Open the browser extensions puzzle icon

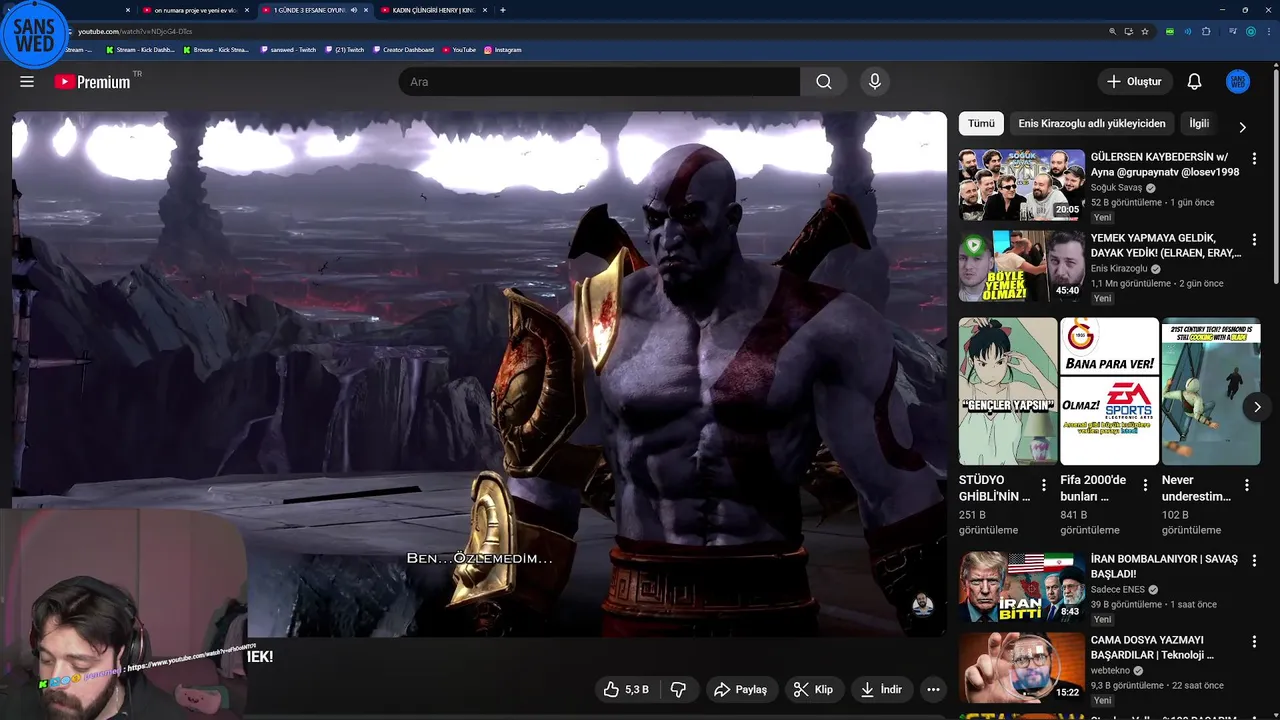[x=1206, y=31]
